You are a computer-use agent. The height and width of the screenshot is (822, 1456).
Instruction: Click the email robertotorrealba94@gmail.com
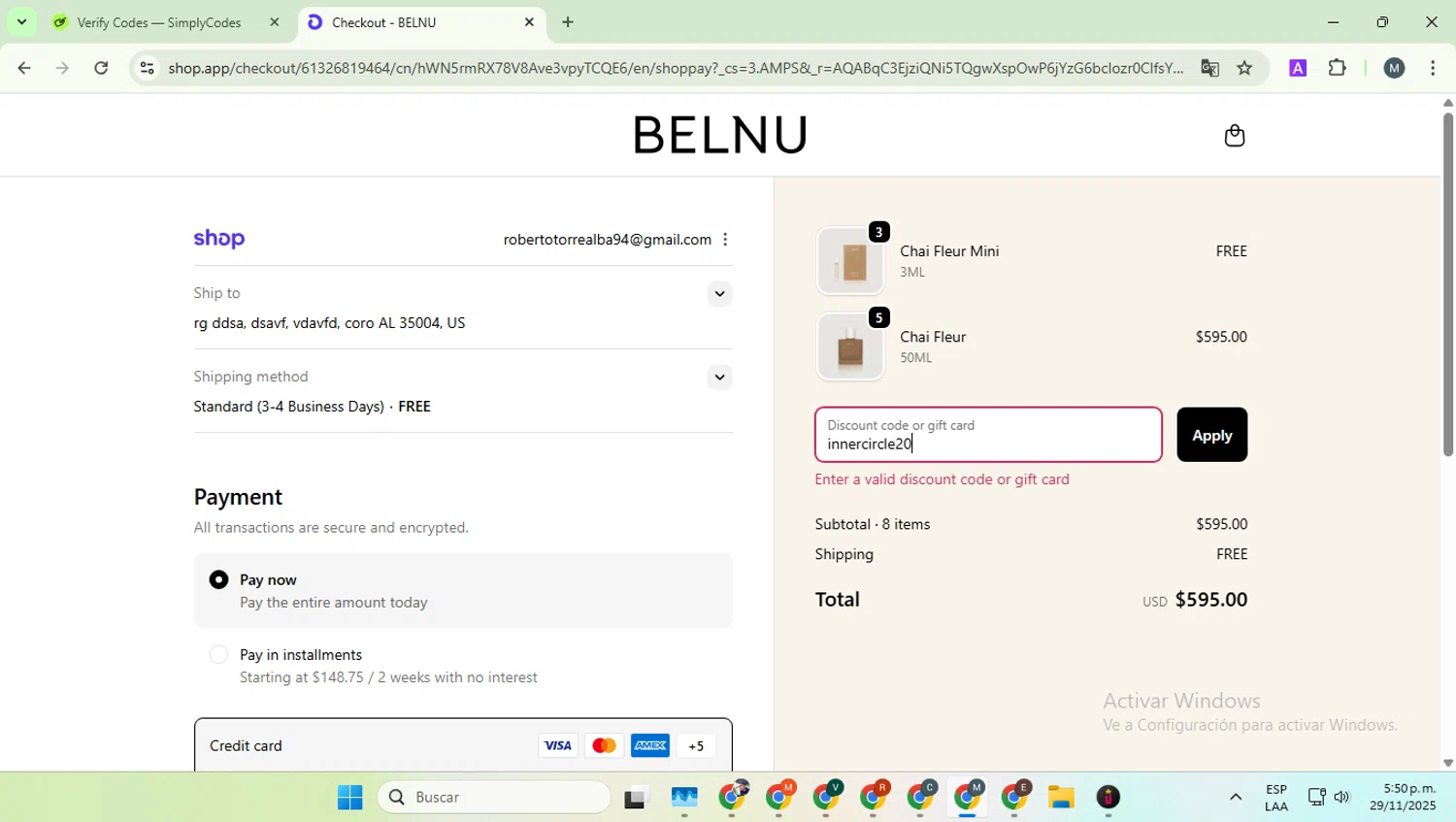(x=607, y=240)
